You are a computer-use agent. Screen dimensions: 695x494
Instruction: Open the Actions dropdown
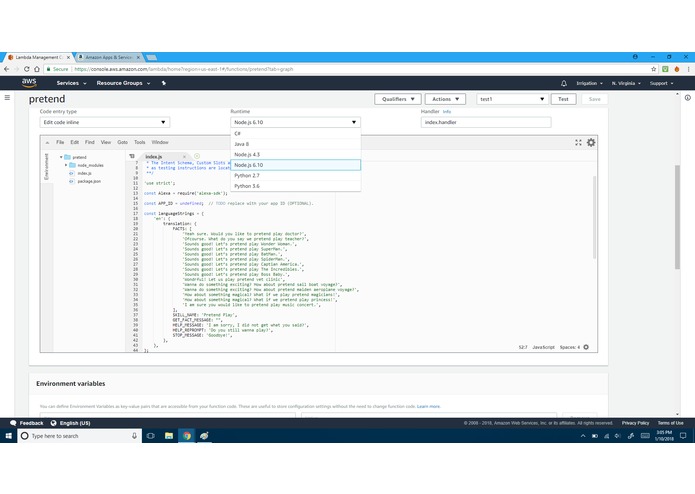point(445,99)
